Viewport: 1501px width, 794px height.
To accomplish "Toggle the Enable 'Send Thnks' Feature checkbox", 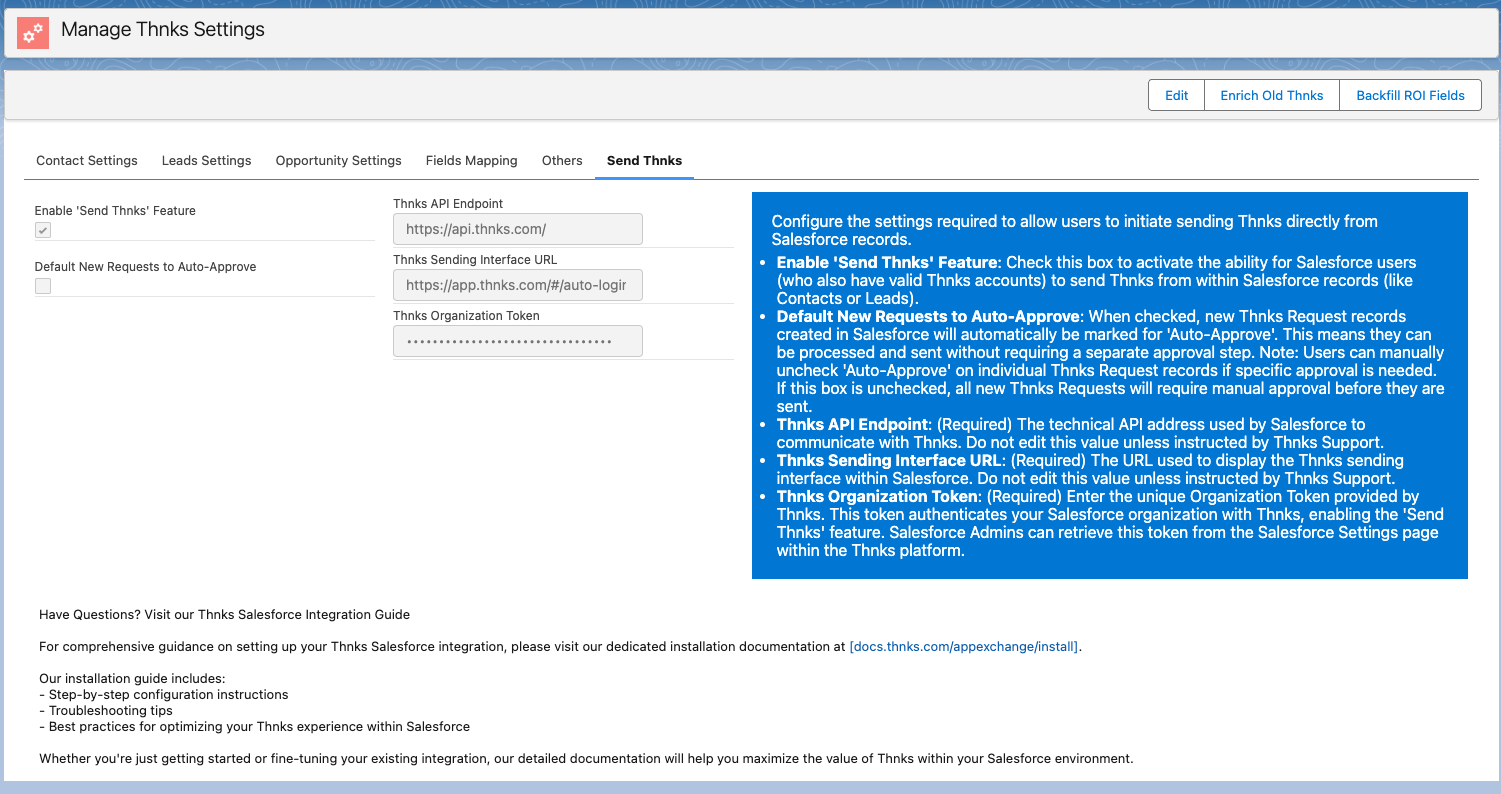I will (x=43, y=230).
